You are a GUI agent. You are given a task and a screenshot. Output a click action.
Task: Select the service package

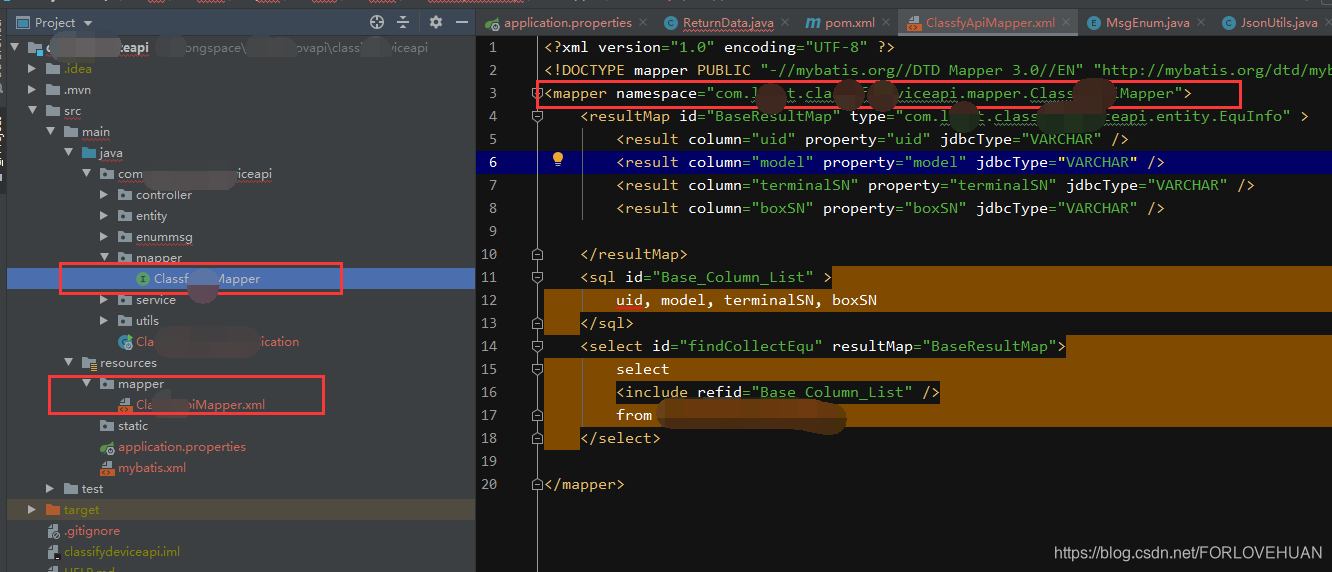point(156,300)
